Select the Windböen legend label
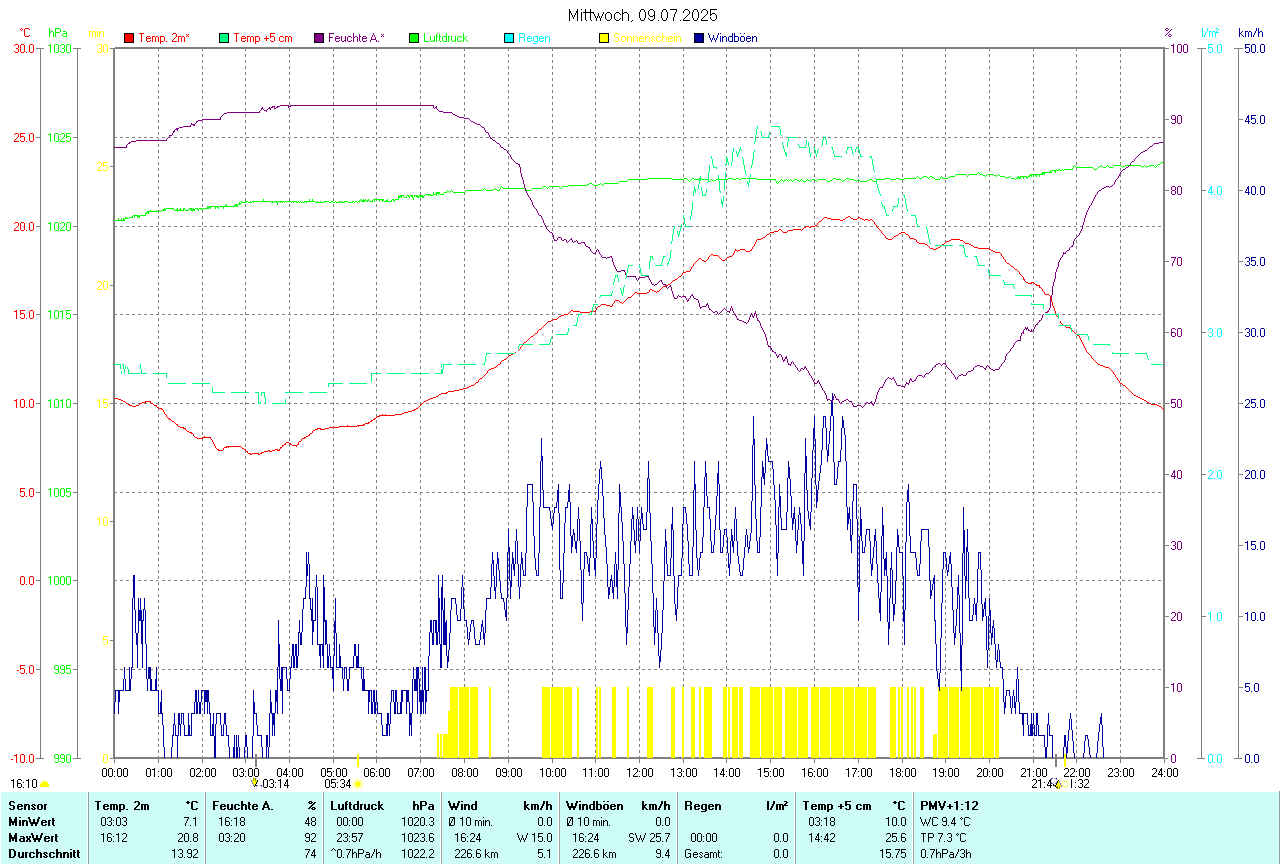The height and width of the screenshot is (864, 1280). (x=733, y=38)
